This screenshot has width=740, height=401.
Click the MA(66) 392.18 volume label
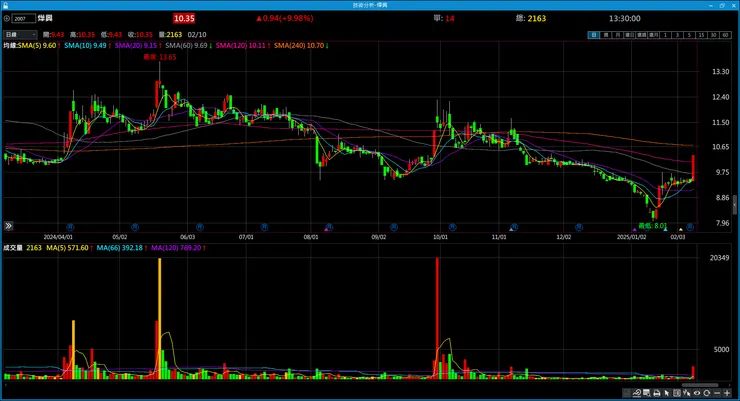pyautogui.click(x=122, y=248)
